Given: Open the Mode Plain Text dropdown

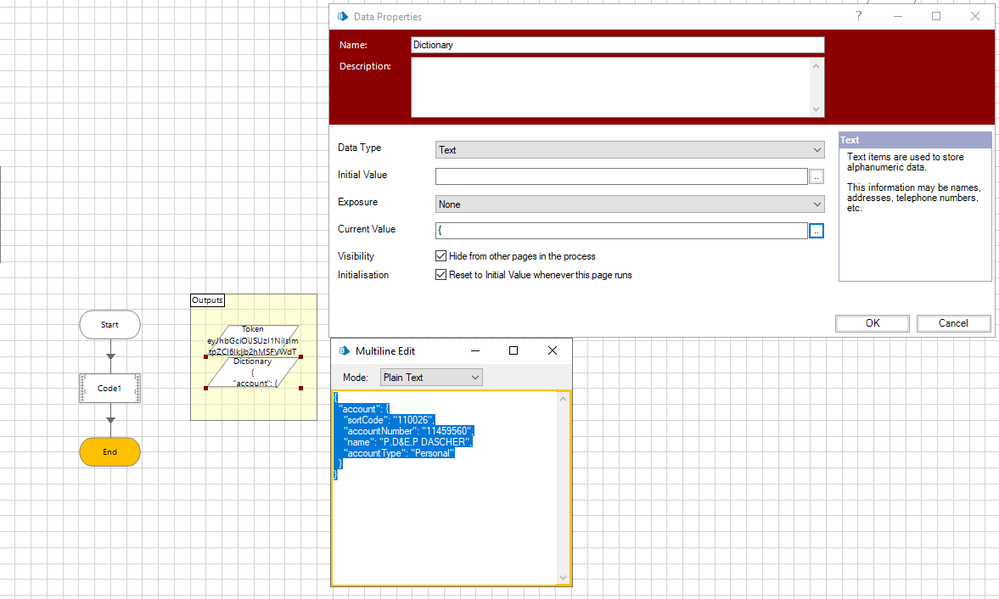Looking at the screenshot, I should point(430,377).
